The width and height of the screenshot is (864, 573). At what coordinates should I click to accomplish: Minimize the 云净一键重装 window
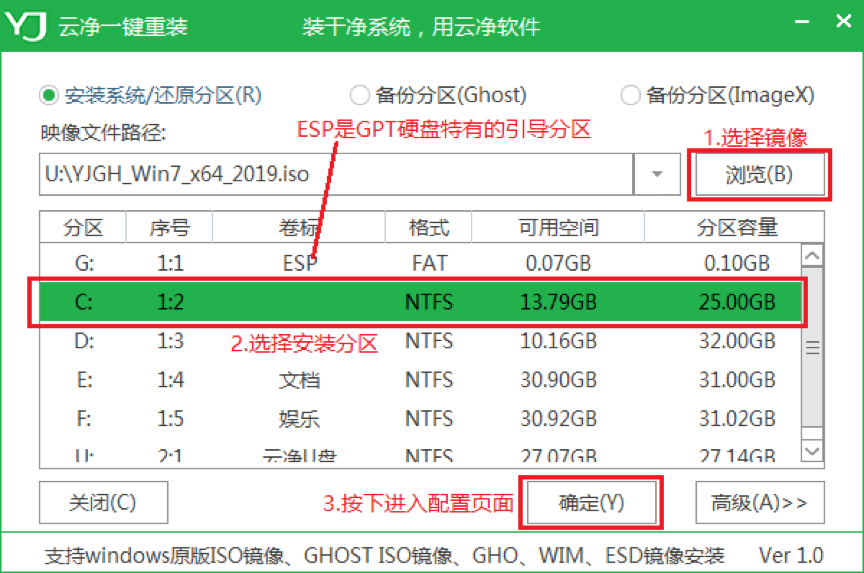802,22
